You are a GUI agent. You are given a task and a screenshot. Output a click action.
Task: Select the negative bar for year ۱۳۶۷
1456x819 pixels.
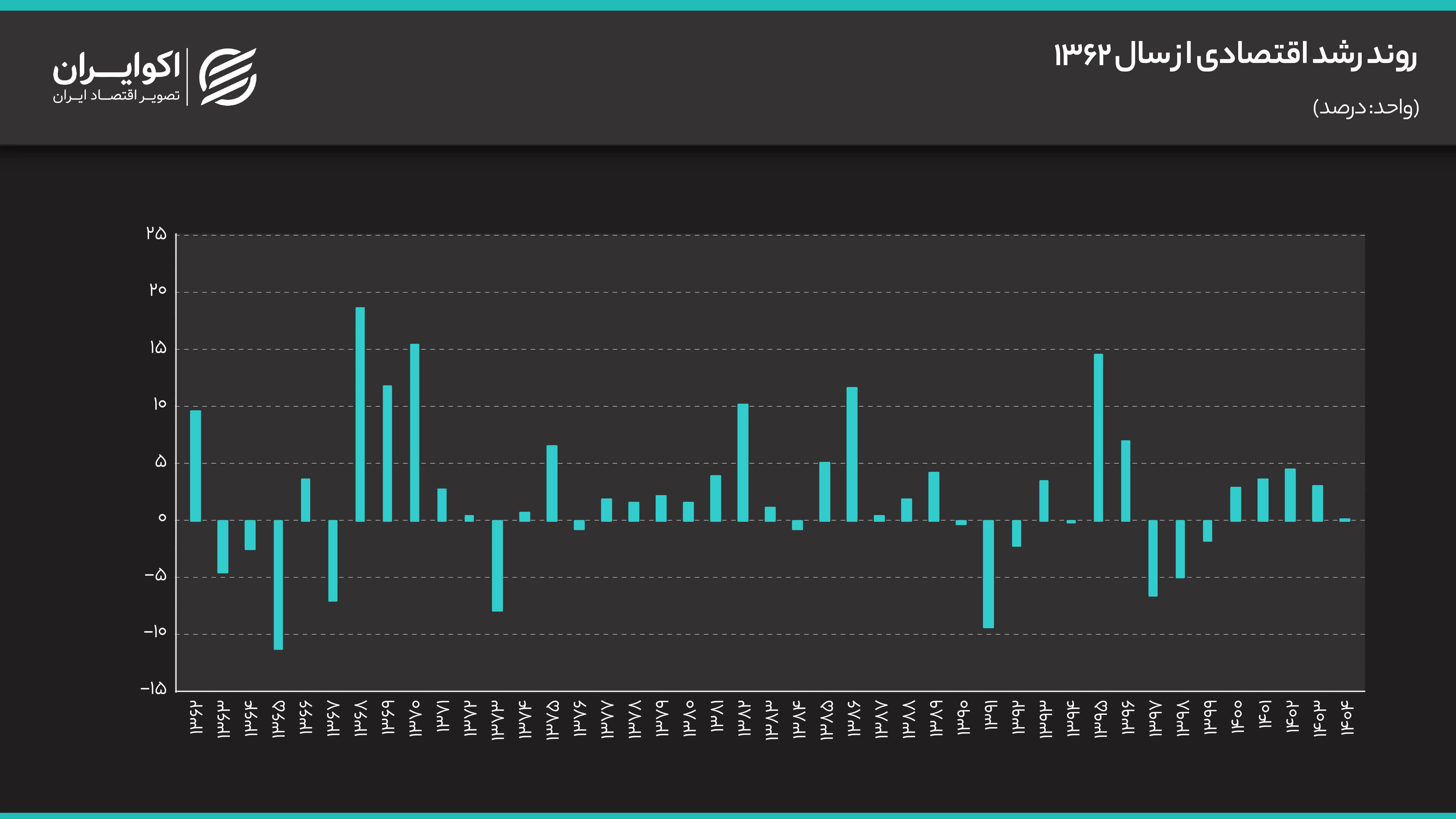333,561
